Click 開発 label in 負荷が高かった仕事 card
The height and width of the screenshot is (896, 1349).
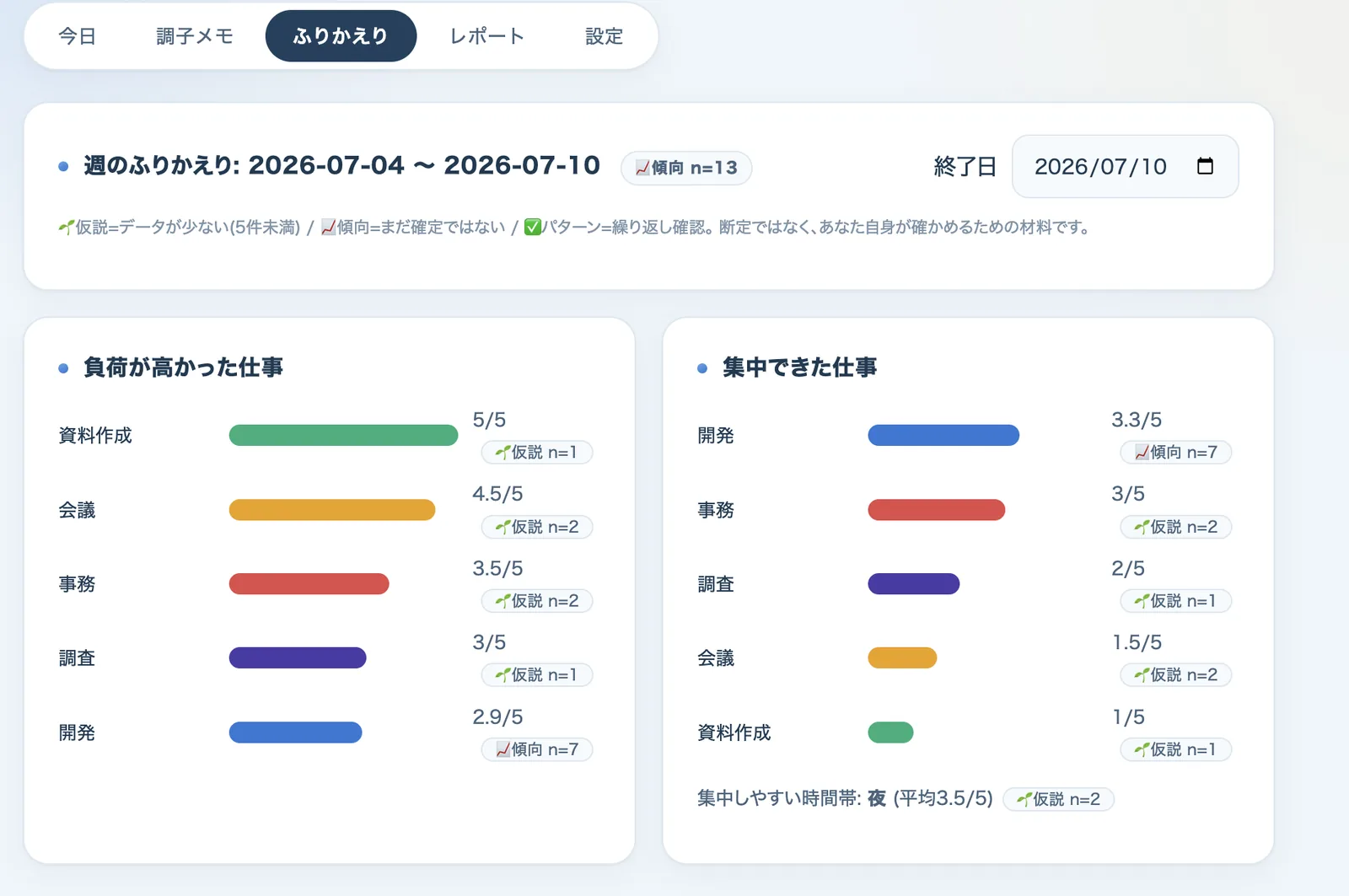point(77,732)
